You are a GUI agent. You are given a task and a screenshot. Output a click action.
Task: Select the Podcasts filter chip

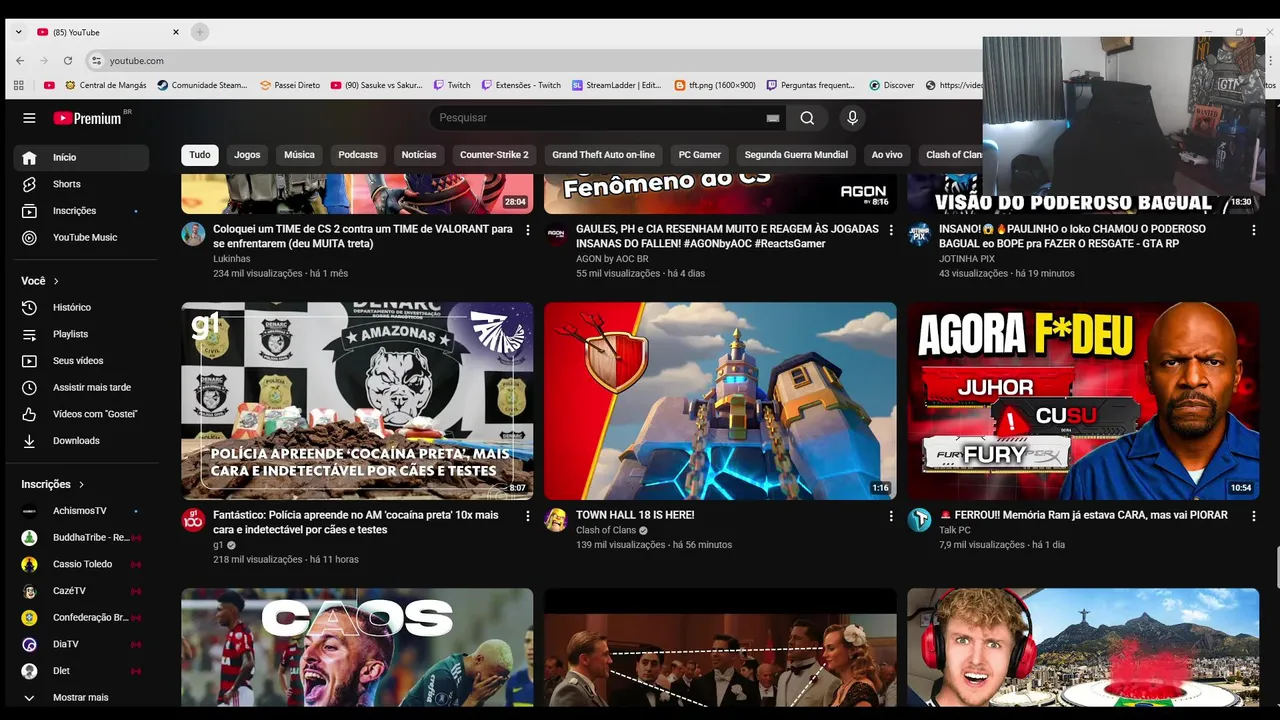pyautogui.click(x=358, y=155)
